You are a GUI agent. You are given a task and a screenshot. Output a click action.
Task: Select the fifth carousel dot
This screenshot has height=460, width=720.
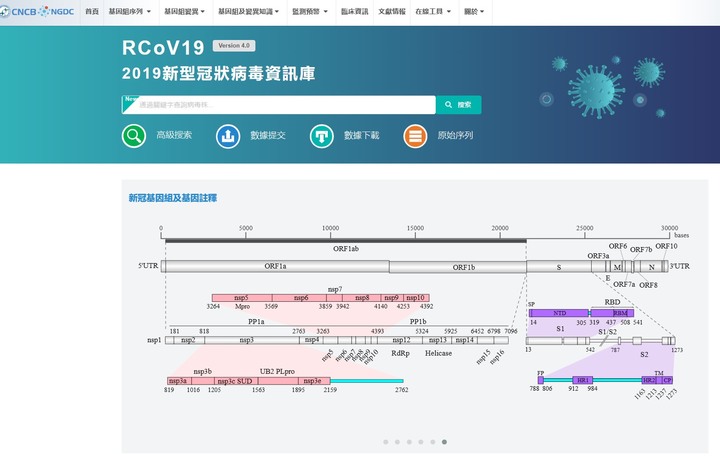click(x=433, y=442)
